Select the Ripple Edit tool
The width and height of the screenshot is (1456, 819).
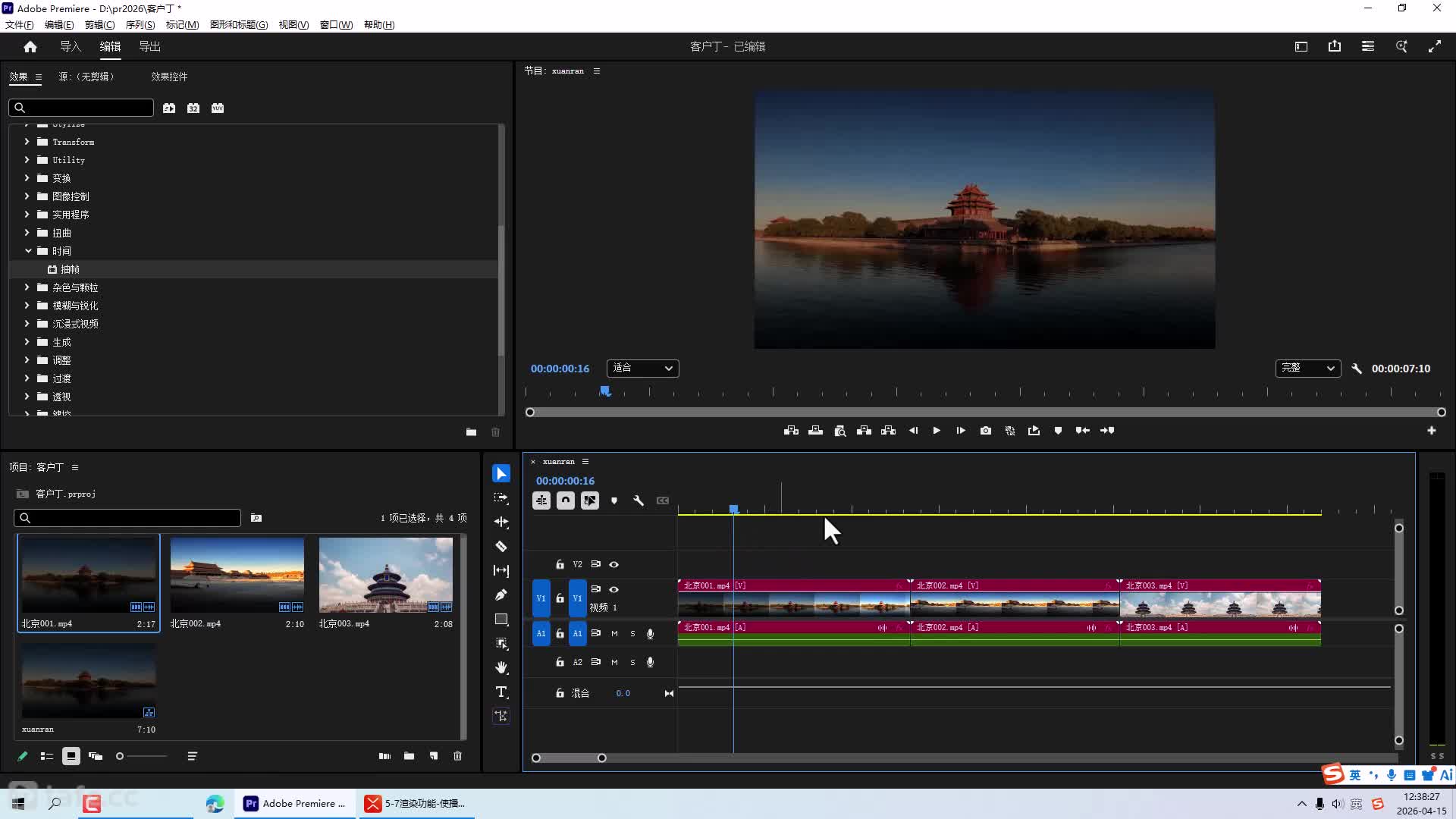[x=501, y=522]
